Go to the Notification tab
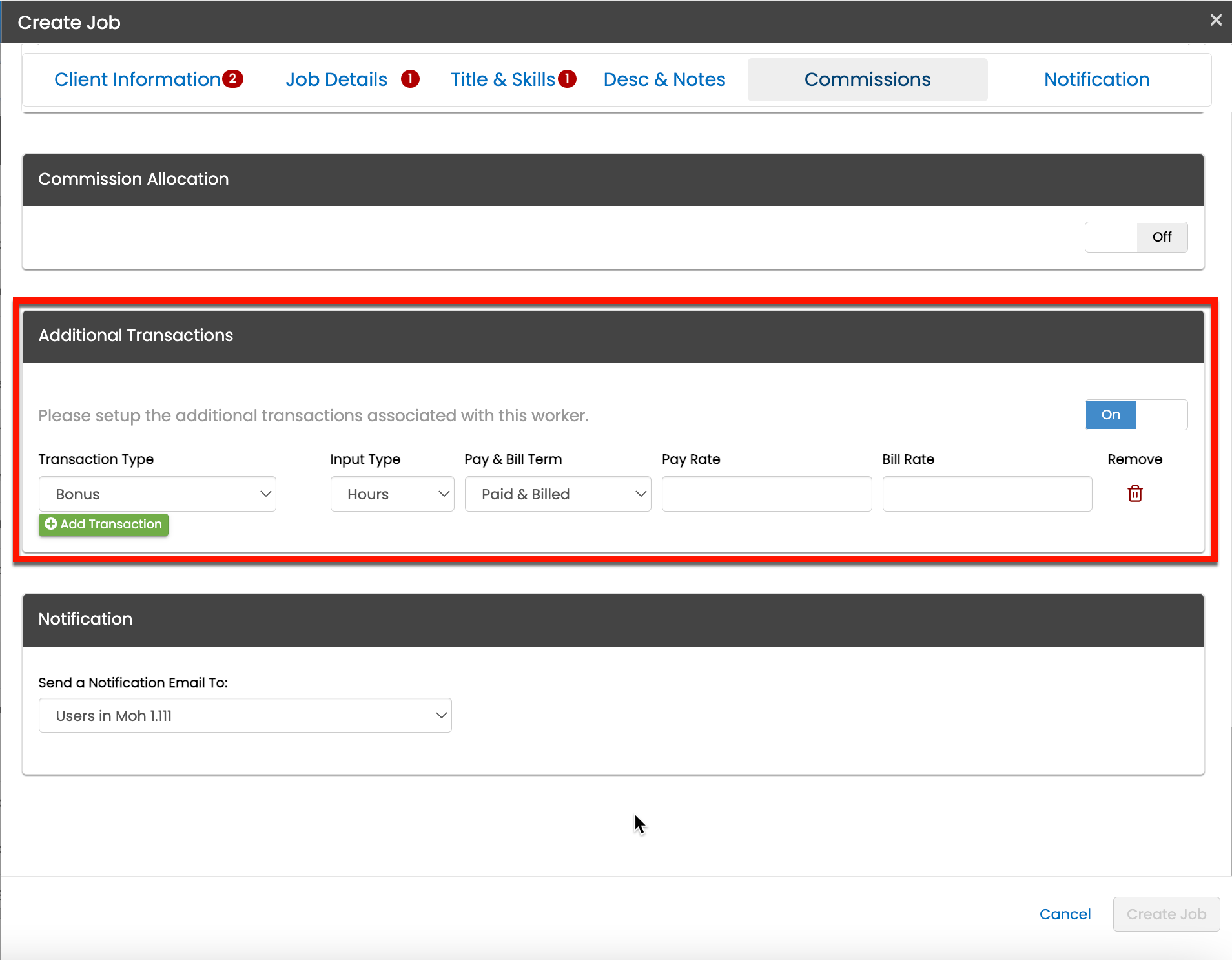 [x=1097, y=79]
